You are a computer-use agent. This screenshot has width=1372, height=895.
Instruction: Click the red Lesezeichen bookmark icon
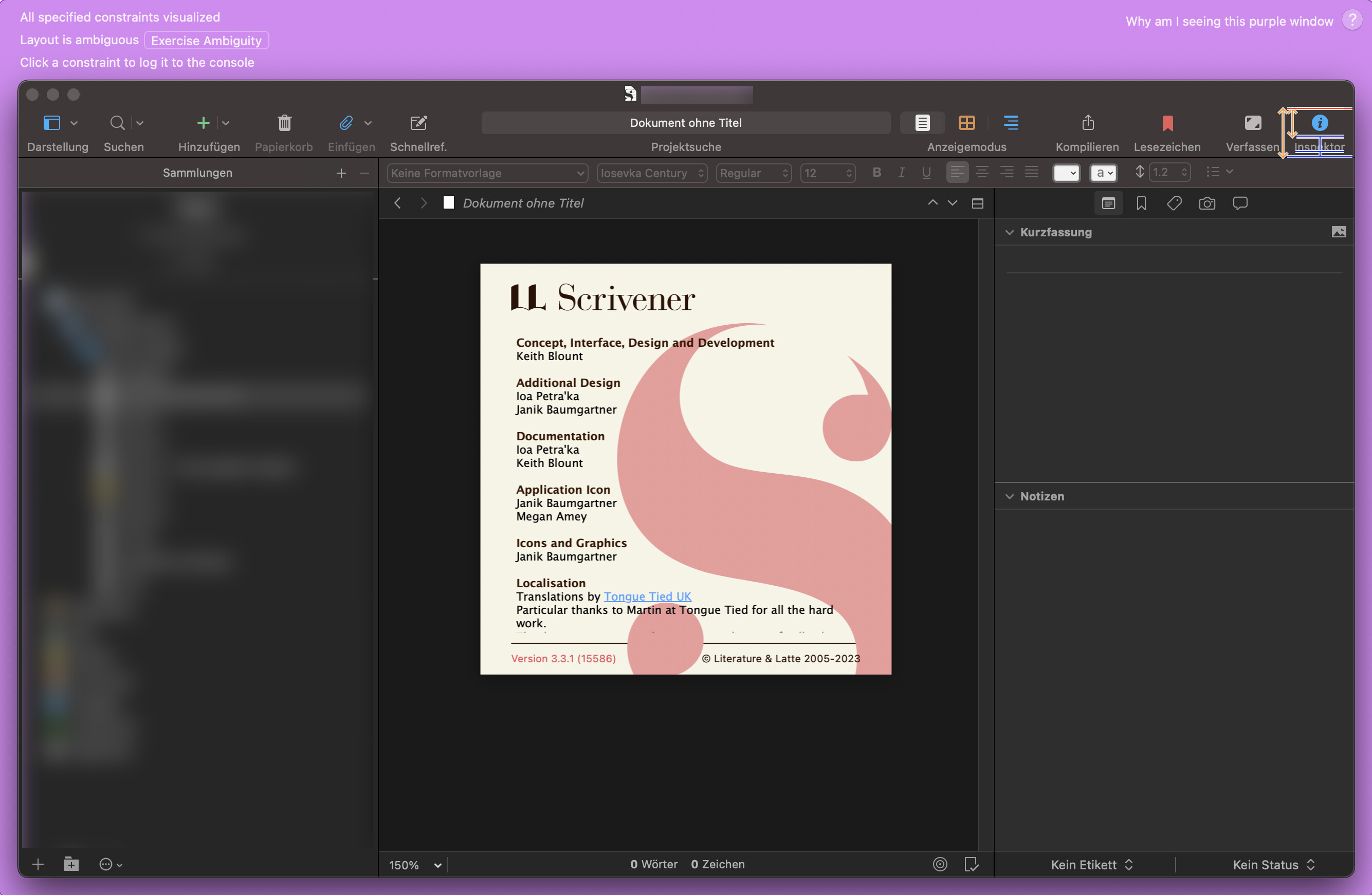(1167, 123)
